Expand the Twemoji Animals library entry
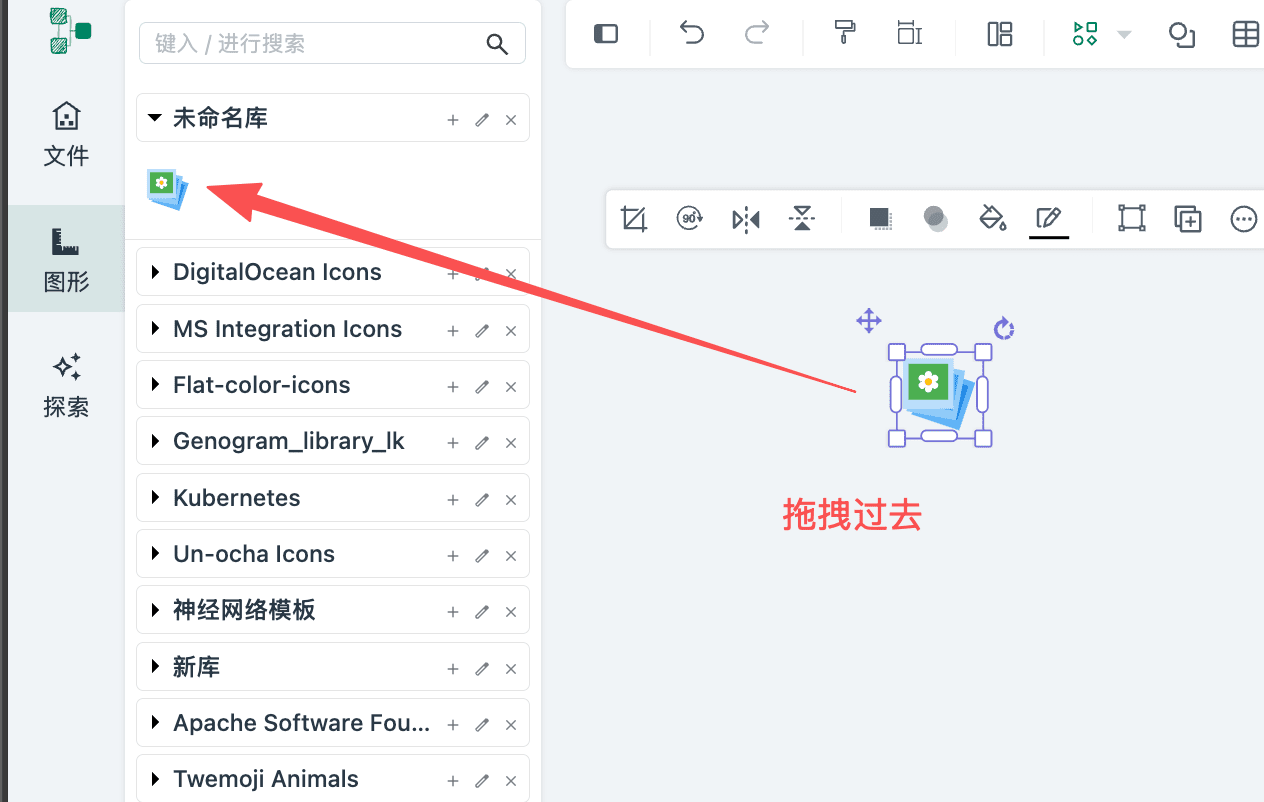1264x802 pixels. coord(155,779)
